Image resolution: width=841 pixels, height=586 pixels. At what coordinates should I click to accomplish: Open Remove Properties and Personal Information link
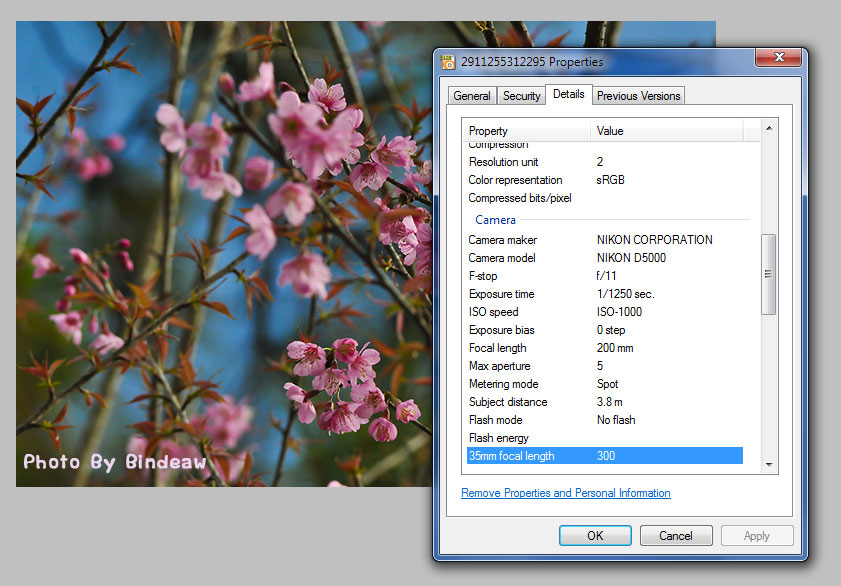point(565,493)
